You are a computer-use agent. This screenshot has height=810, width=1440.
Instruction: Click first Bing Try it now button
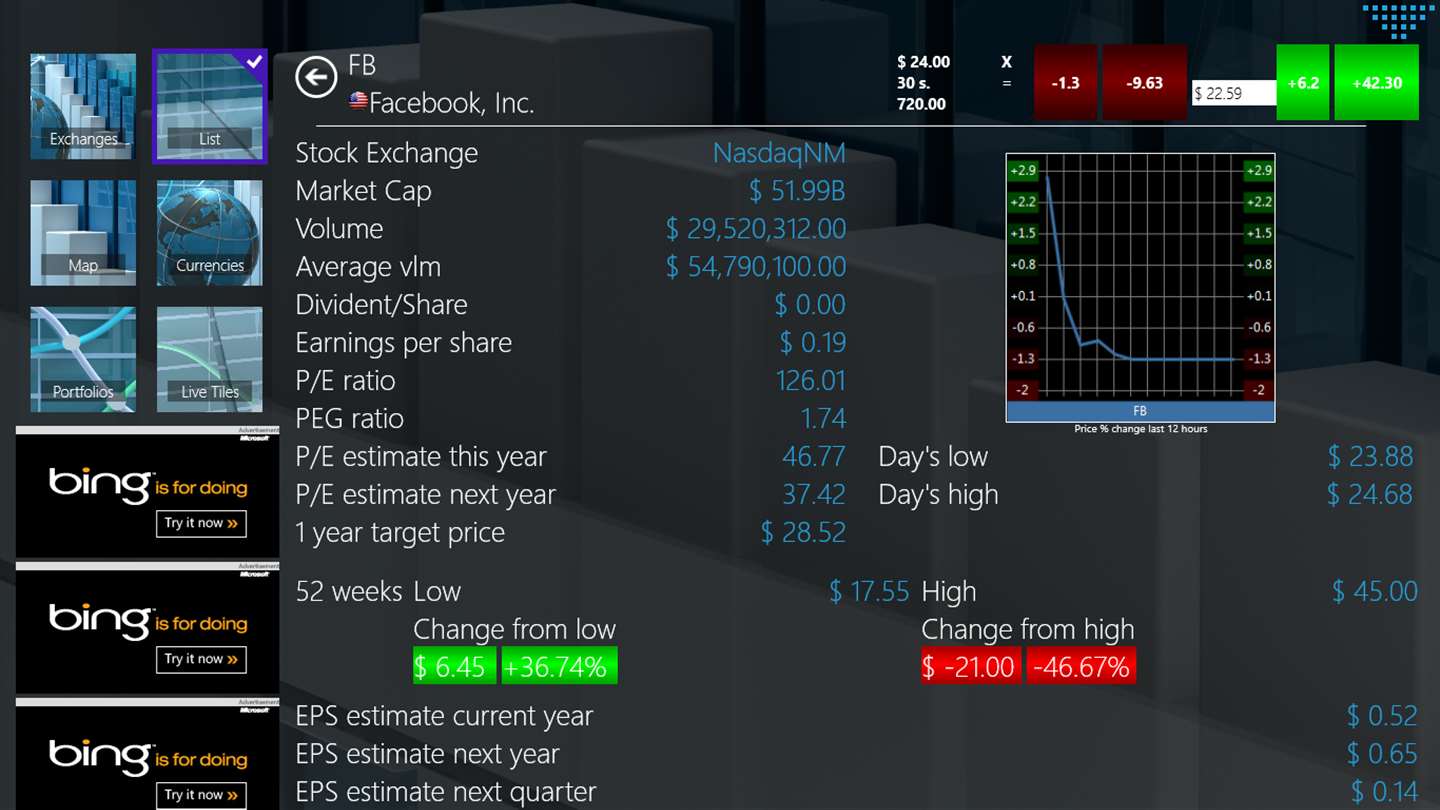200,523
